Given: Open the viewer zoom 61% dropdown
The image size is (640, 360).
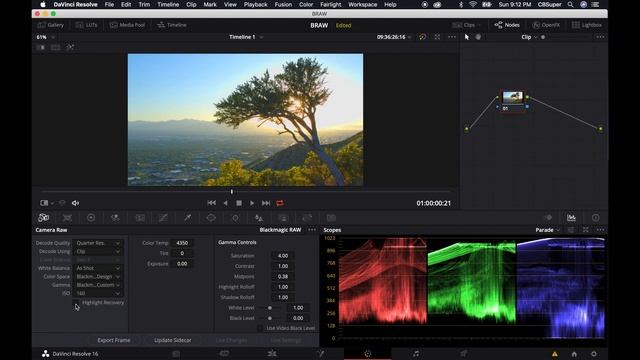Looking at the screenshot, I should pyautogui.click(x=46, y=37).
